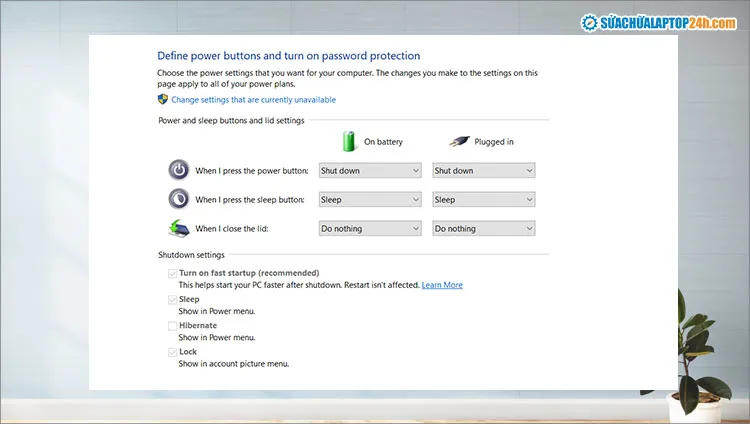Screen dimensions: 750x424
Task: Expand sleep button On battery dropdown
Action: click(x=370, y=200)
